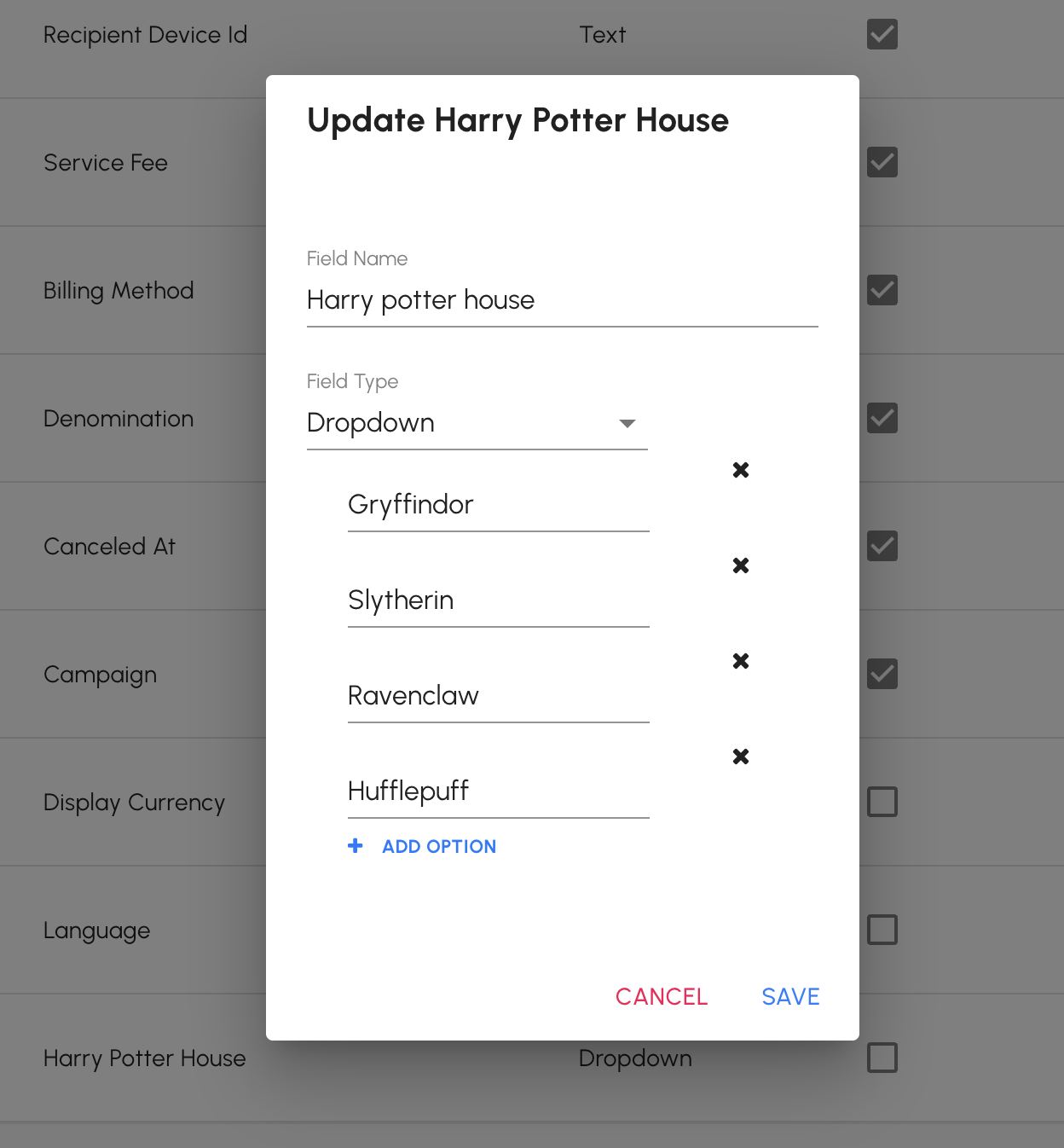
Task: Enable the Display Currency checkbox
Action: coord(882,802)
